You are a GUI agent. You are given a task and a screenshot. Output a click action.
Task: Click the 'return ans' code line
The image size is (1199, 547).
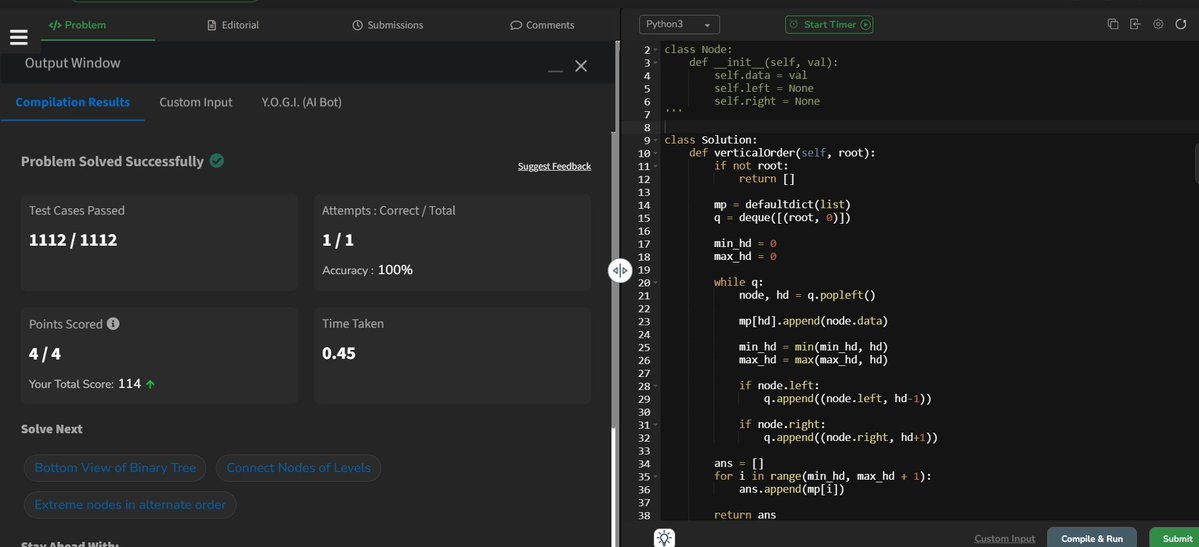tap(745, 515)
